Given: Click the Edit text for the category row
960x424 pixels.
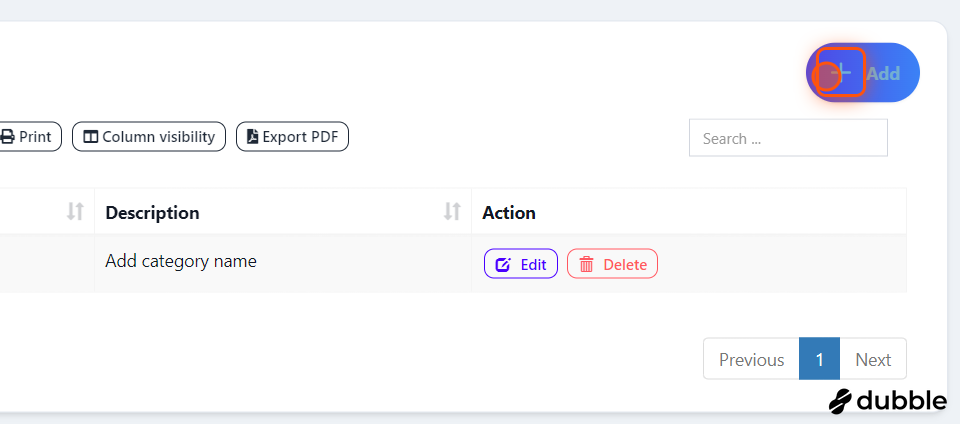Looking at the screenshot, I should point(533,264).
